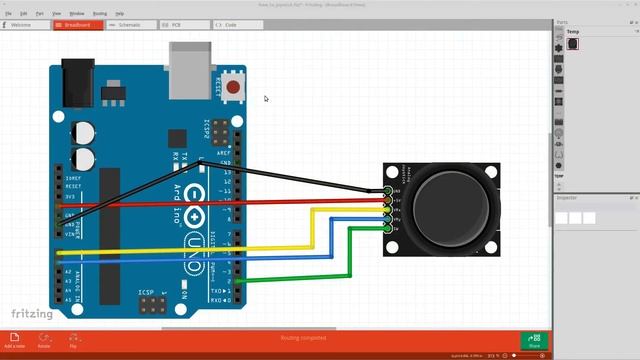Open the Temp bin options dropdown
640x360 pixels.
coord(636,31)
